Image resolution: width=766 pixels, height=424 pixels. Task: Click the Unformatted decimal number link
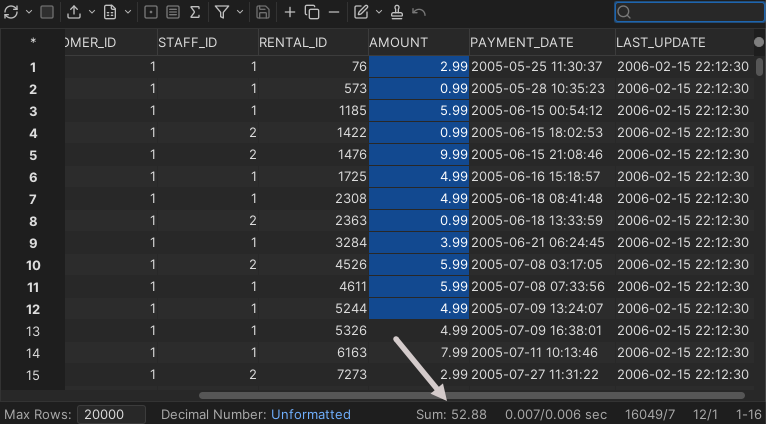pyautogui.click(x=310, y=414)
